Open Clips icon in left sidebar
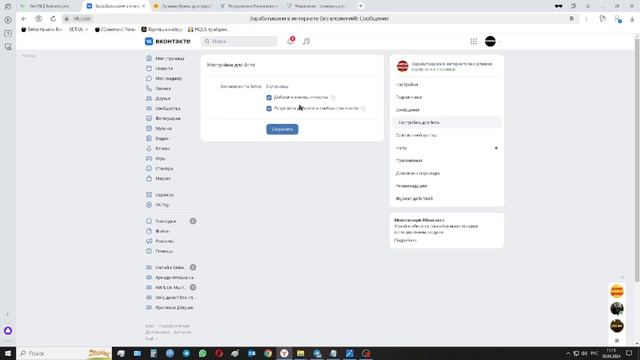Image resolution: width=640 pixels, height=360 pixels. [149, 149]
